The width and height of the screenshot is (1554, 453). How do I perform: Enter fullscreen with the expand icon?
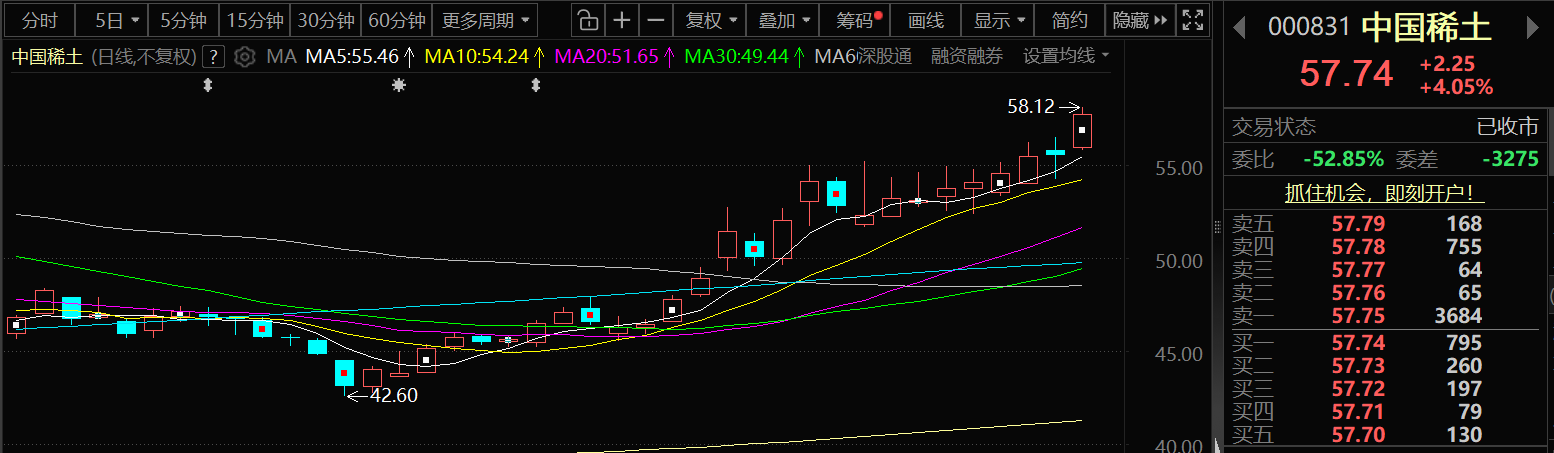click(x=1191, y=20)
